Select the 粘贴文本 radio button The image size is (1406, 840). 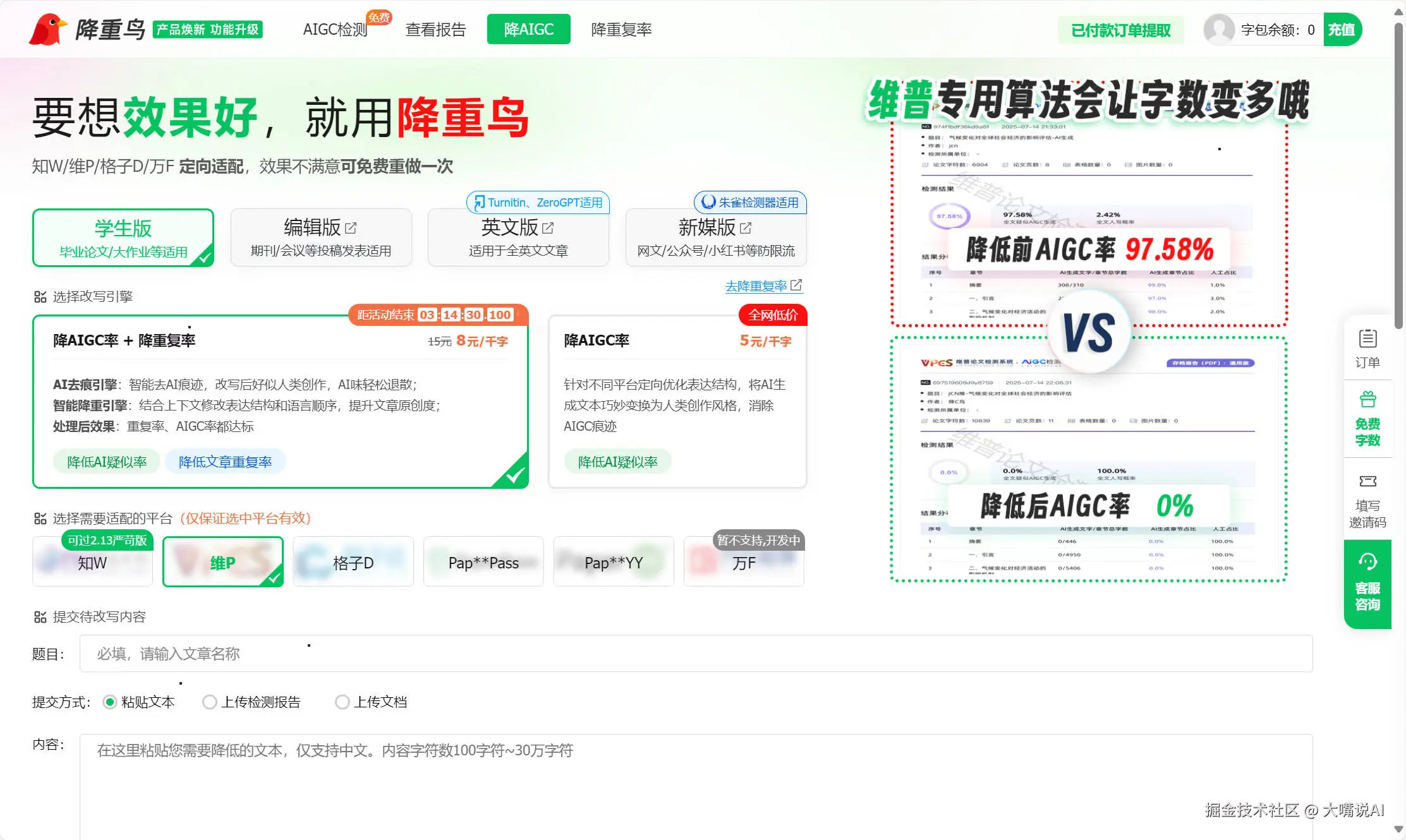[x=110, y=702]
